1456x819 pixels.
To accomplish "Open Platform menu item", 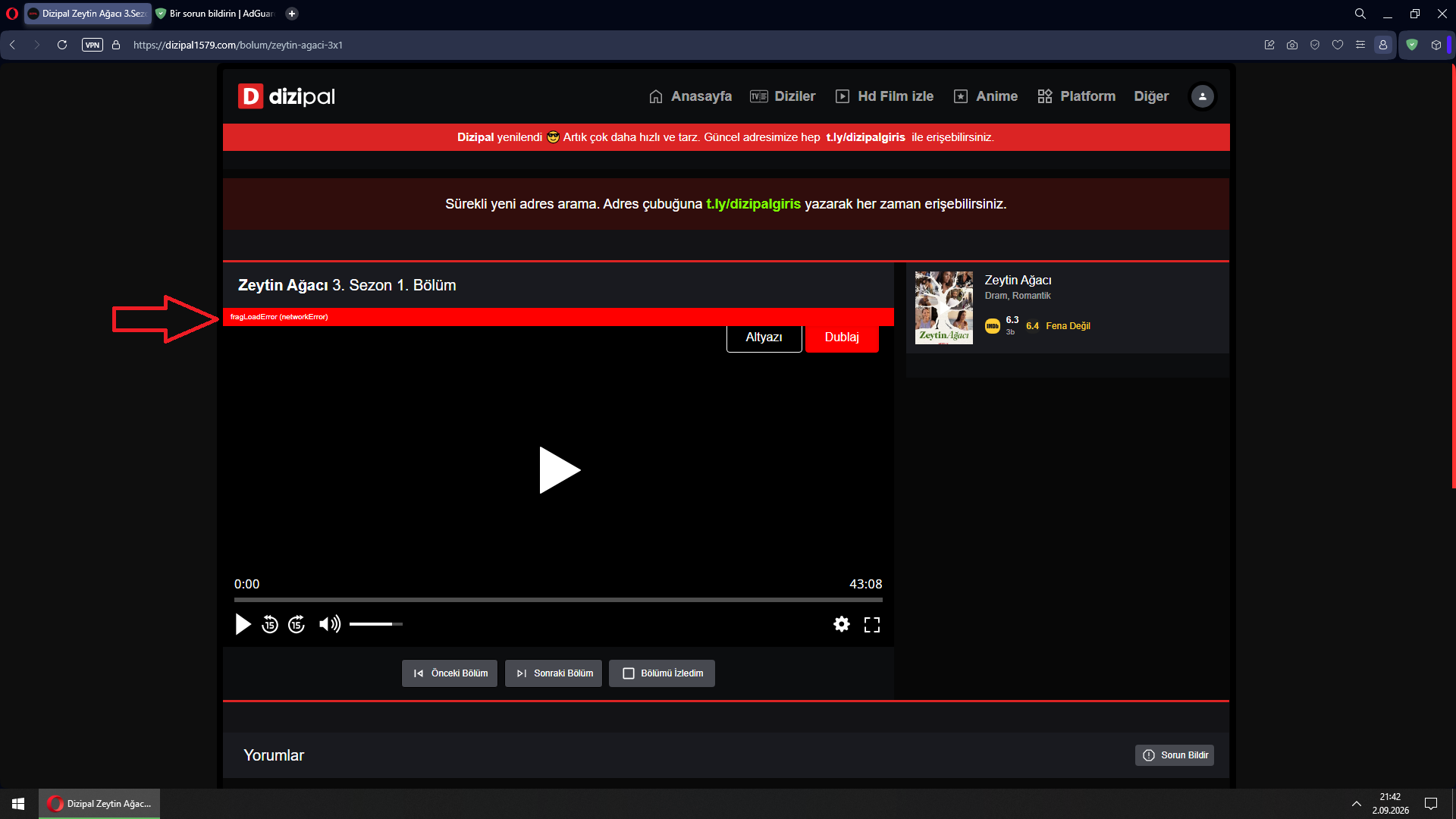I will (x=1077, y=96).
